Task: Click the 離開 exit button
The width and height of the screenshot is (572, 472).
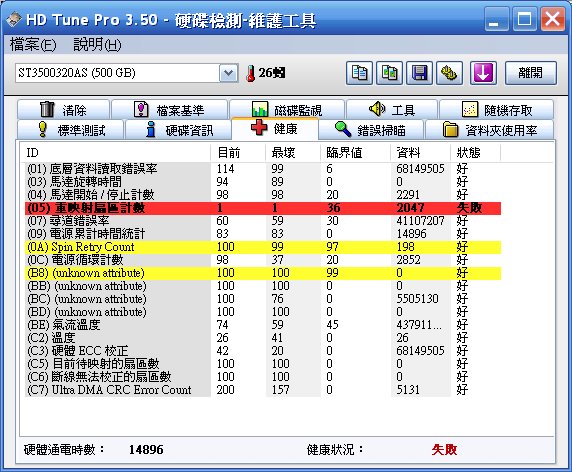Action: coord(531,73)
